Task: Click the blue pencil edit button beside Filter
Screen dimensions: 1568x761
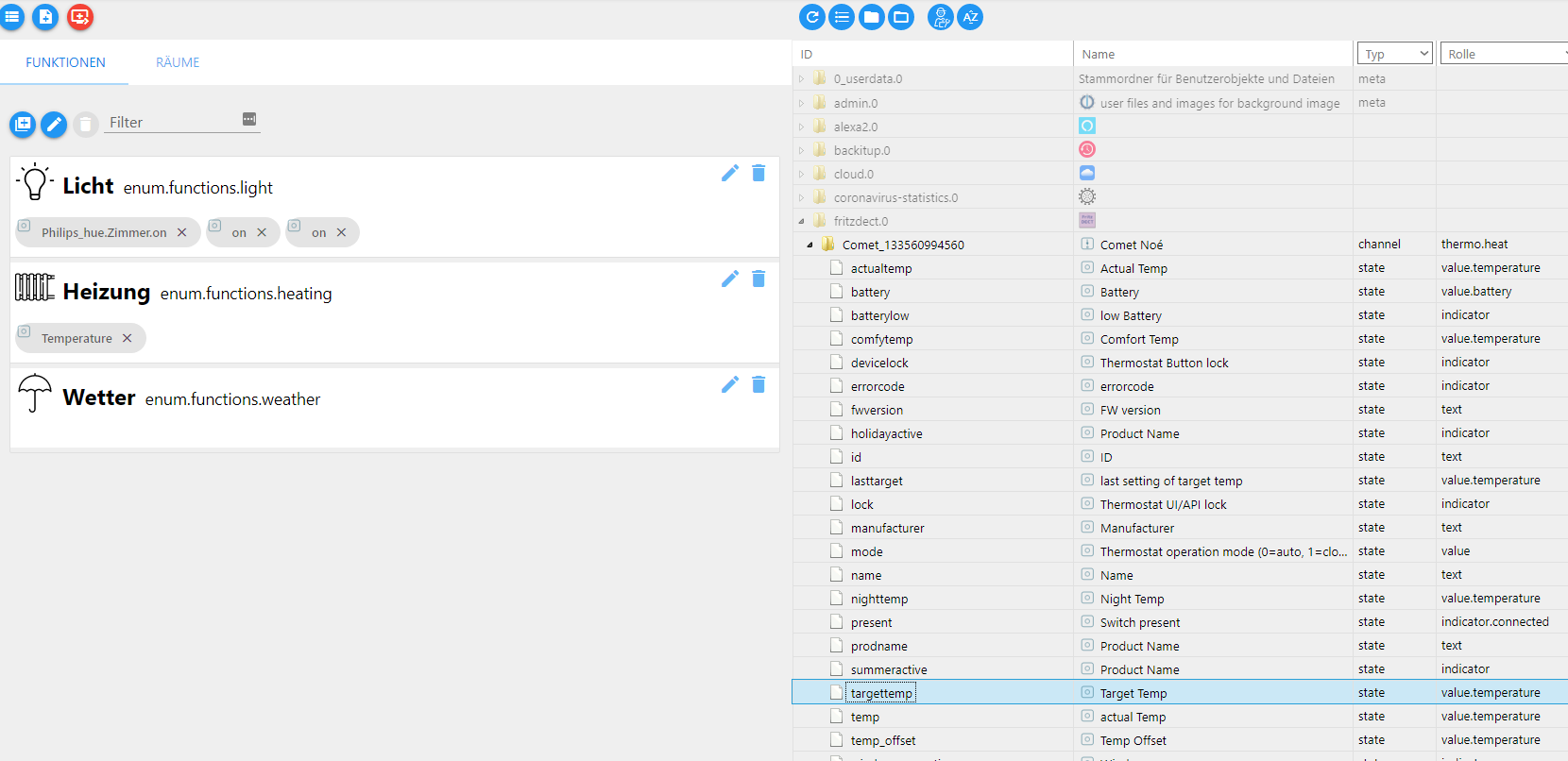Action: [54, 124]
